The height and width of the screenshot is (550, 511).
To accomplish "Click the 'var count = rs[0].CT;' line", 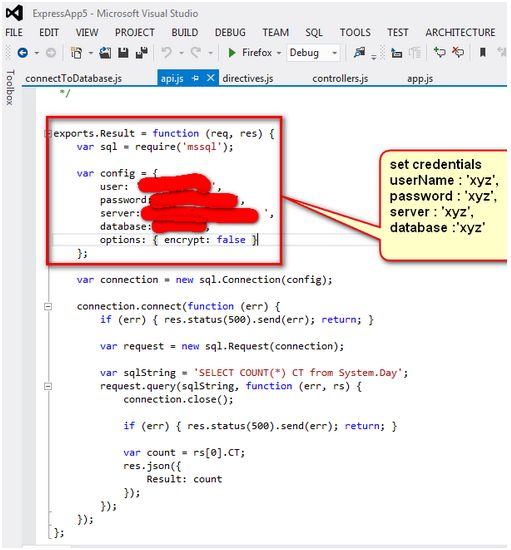I will click(x=184, y=453).
